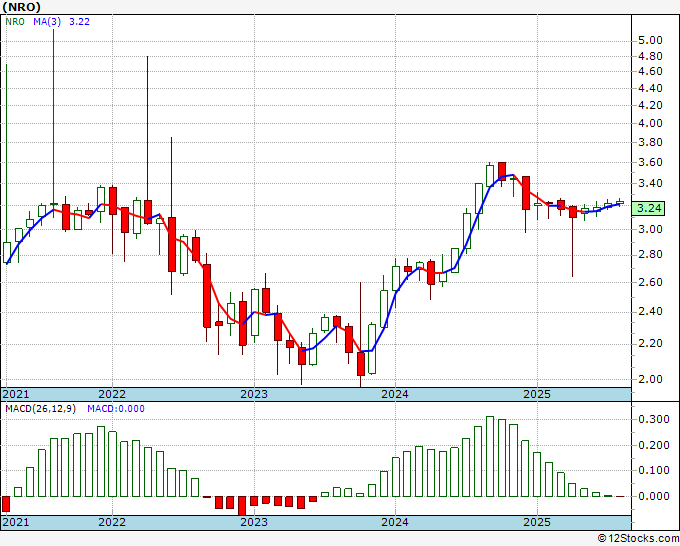
Task: Select 2025 on the price chart timeline
Action: [x=537, y=394]
